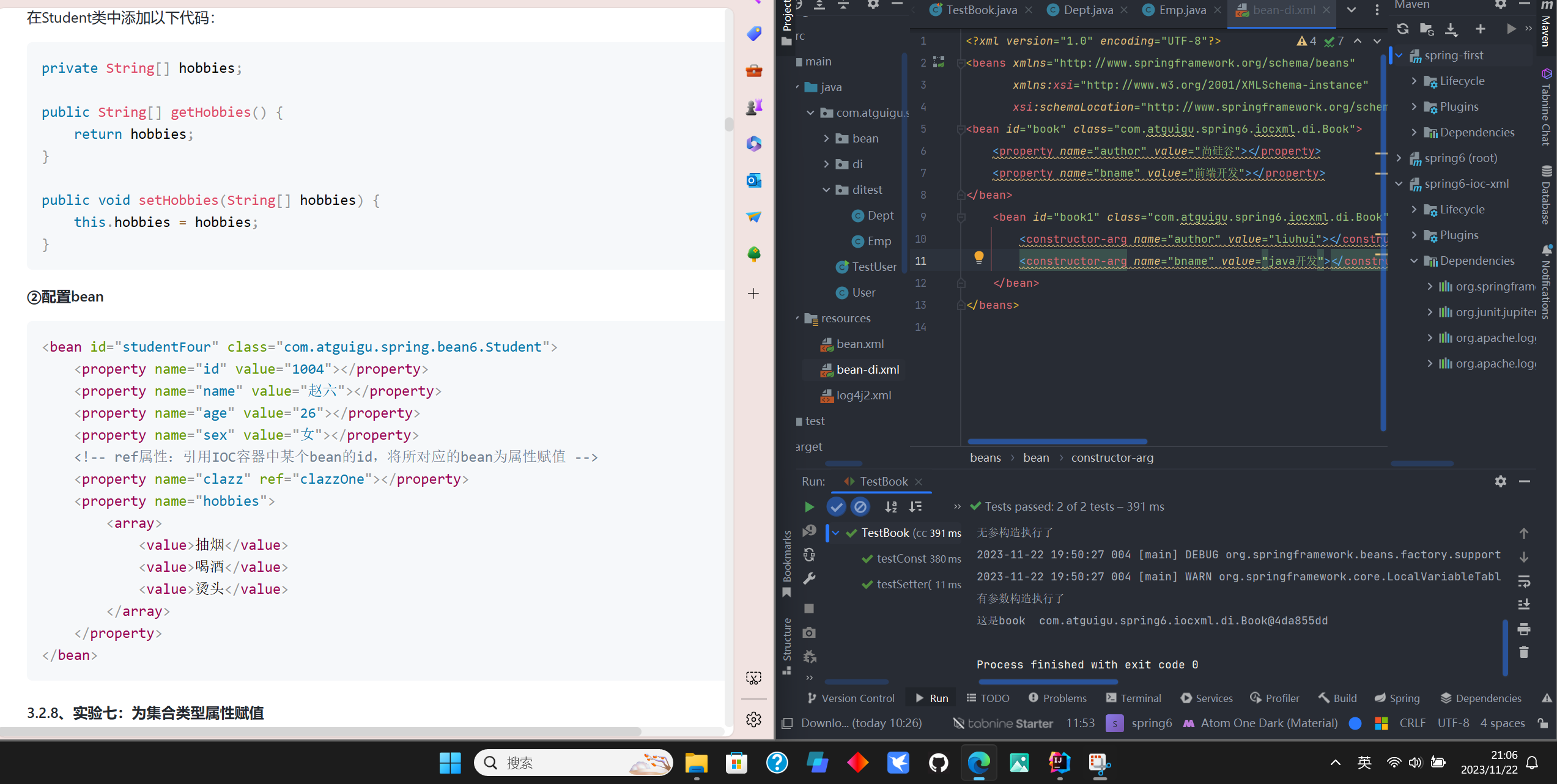
Task: Rerun the TestBook tests with green play icon
Action: (x=809, y=507)
